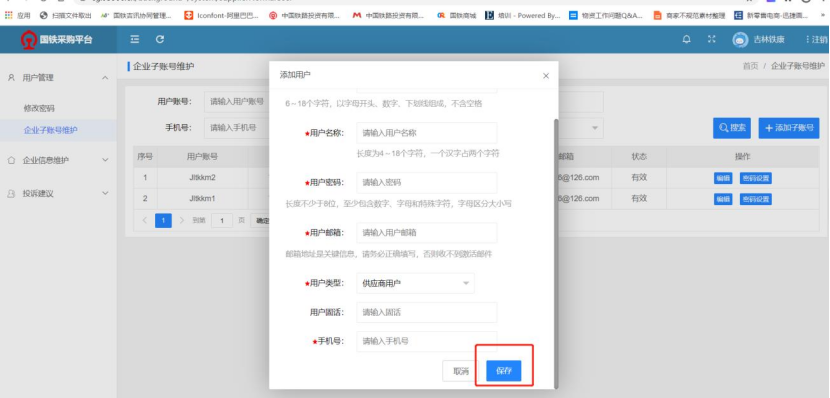
Task: Click table cell Jltkkm1
Action: 202,198
